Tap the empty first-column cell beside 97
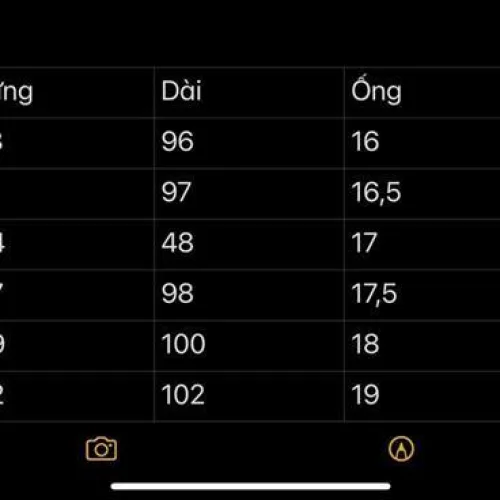Viewport: 500px width, 500px height. tap(77, 194)
